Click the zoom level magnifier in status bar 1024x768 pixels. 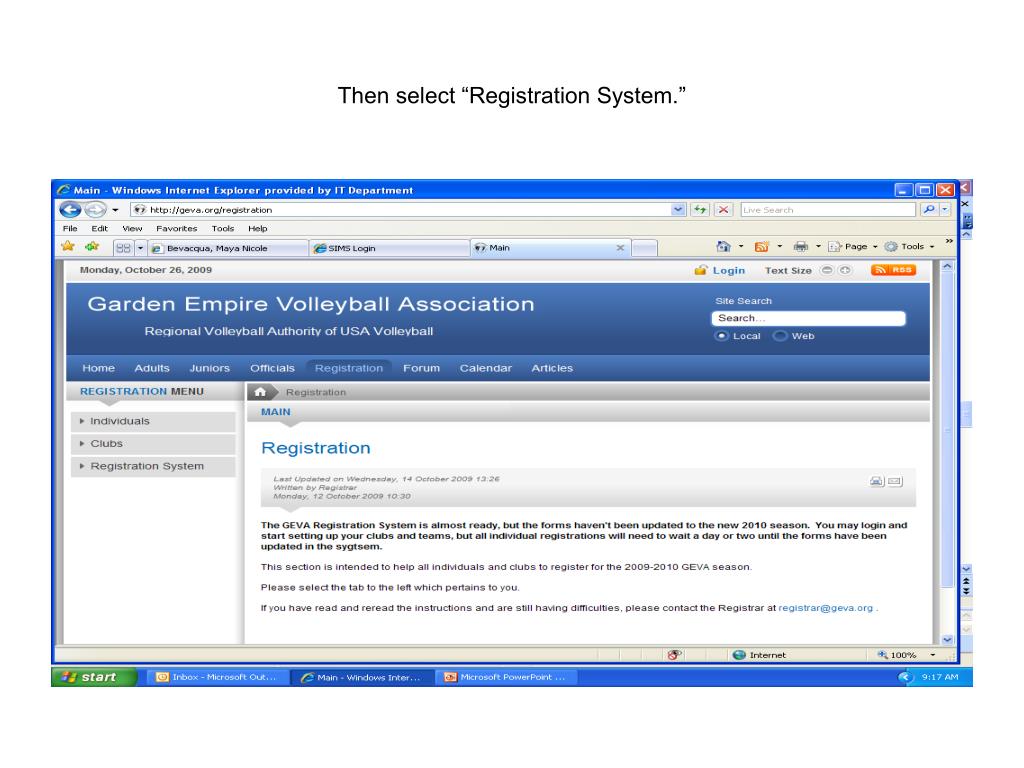tap(882, 654)
